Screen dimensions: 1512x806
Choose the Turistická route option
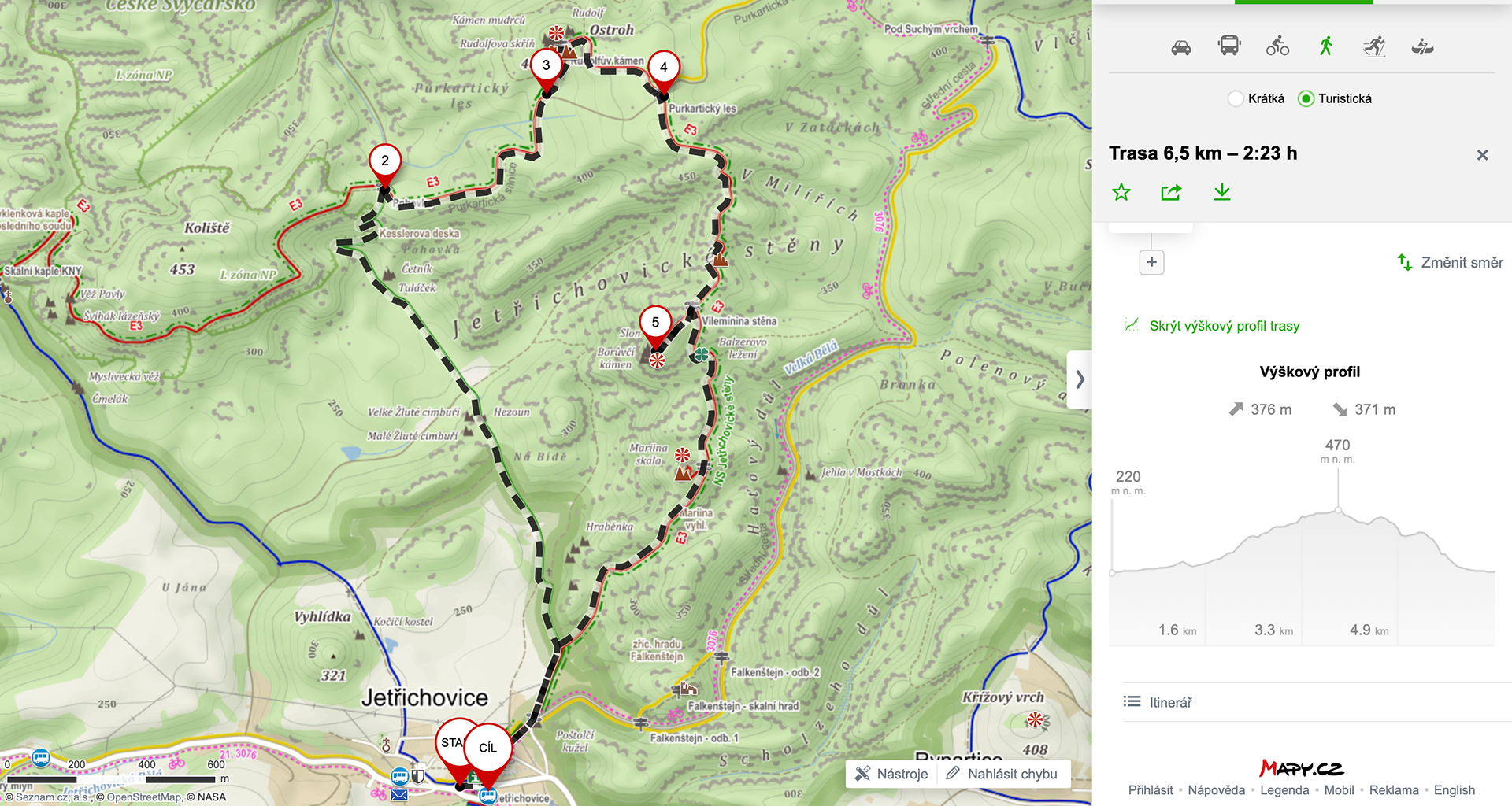1335,98
